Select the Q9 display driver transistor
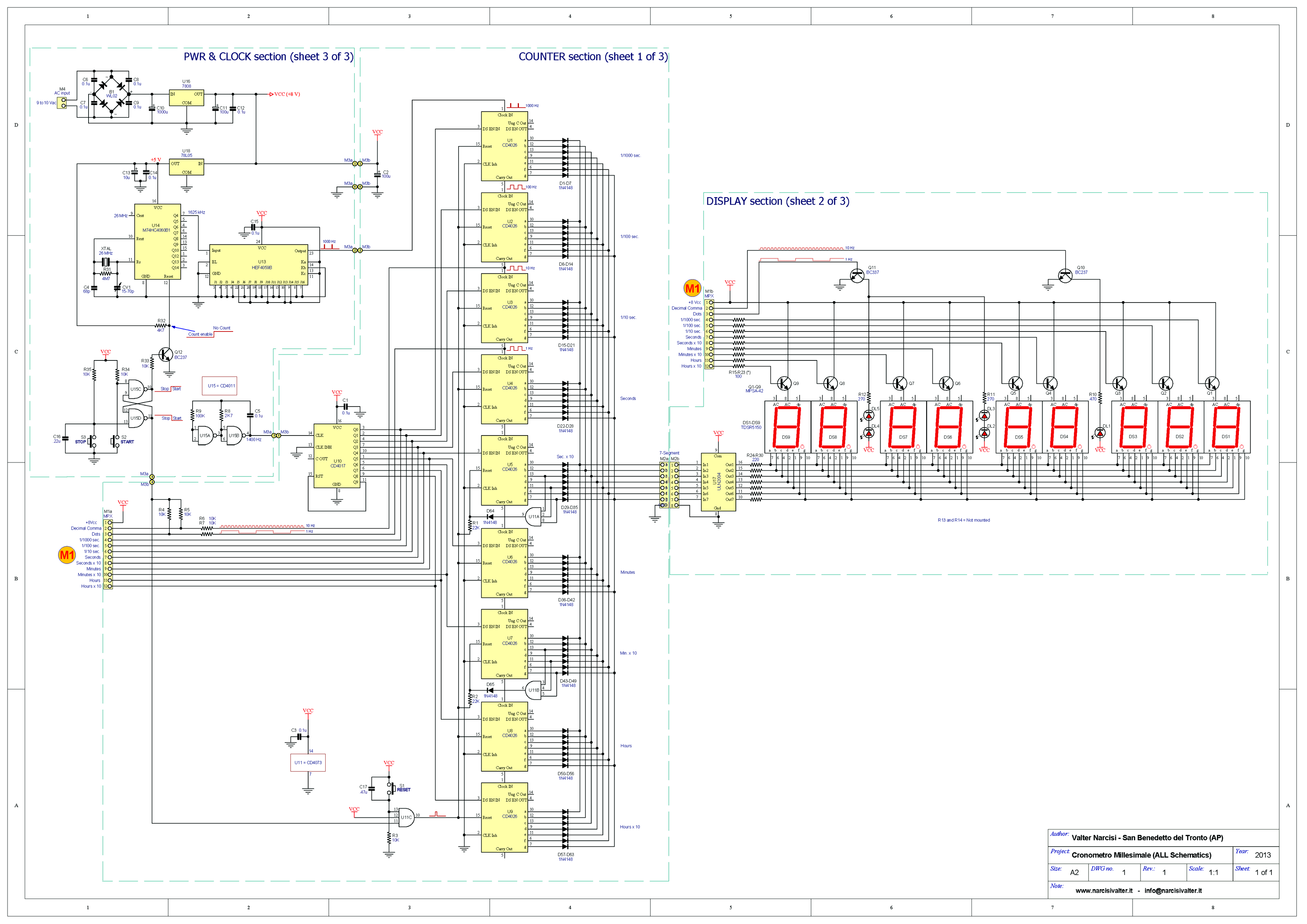This screenshot has width=1307, height=924. 784,383
